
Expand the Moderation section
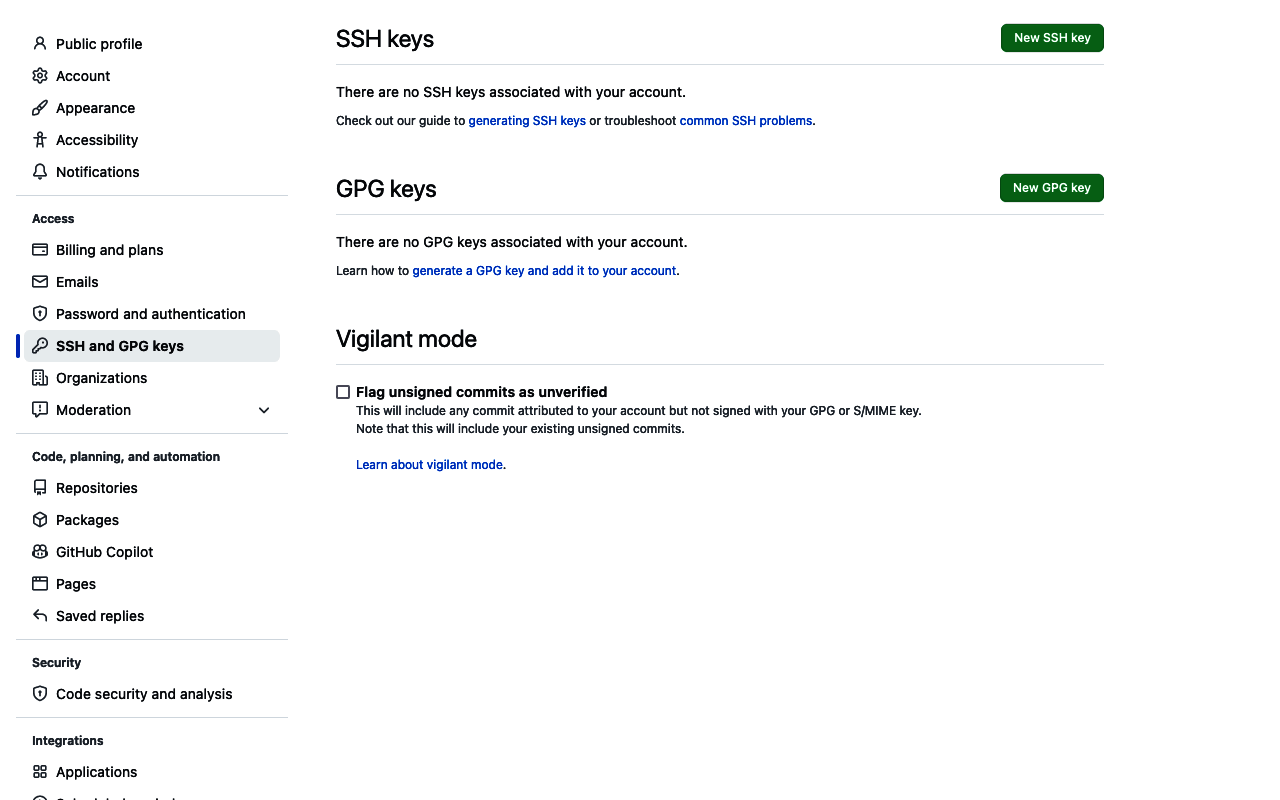[x=263, y=409]
